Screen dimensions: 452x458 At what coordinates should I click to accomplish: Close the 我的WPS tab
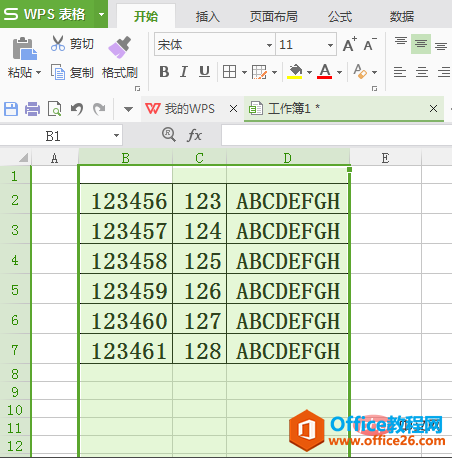tap(233, 109)
